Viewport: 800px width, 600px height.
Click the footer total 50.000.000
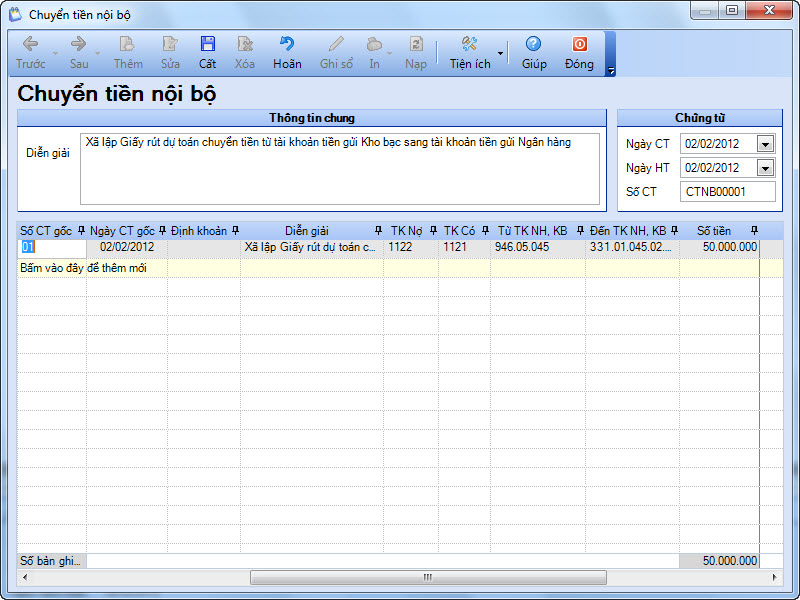point(719,561)
